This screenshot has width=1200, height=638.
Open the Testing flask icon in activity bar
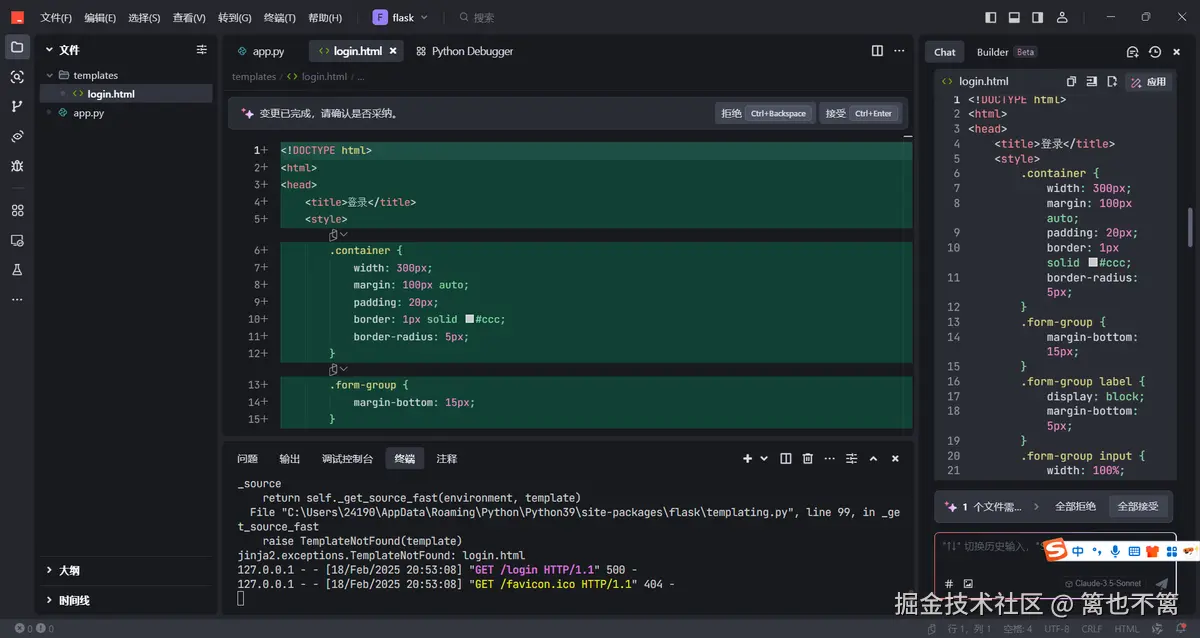point(17,270)
